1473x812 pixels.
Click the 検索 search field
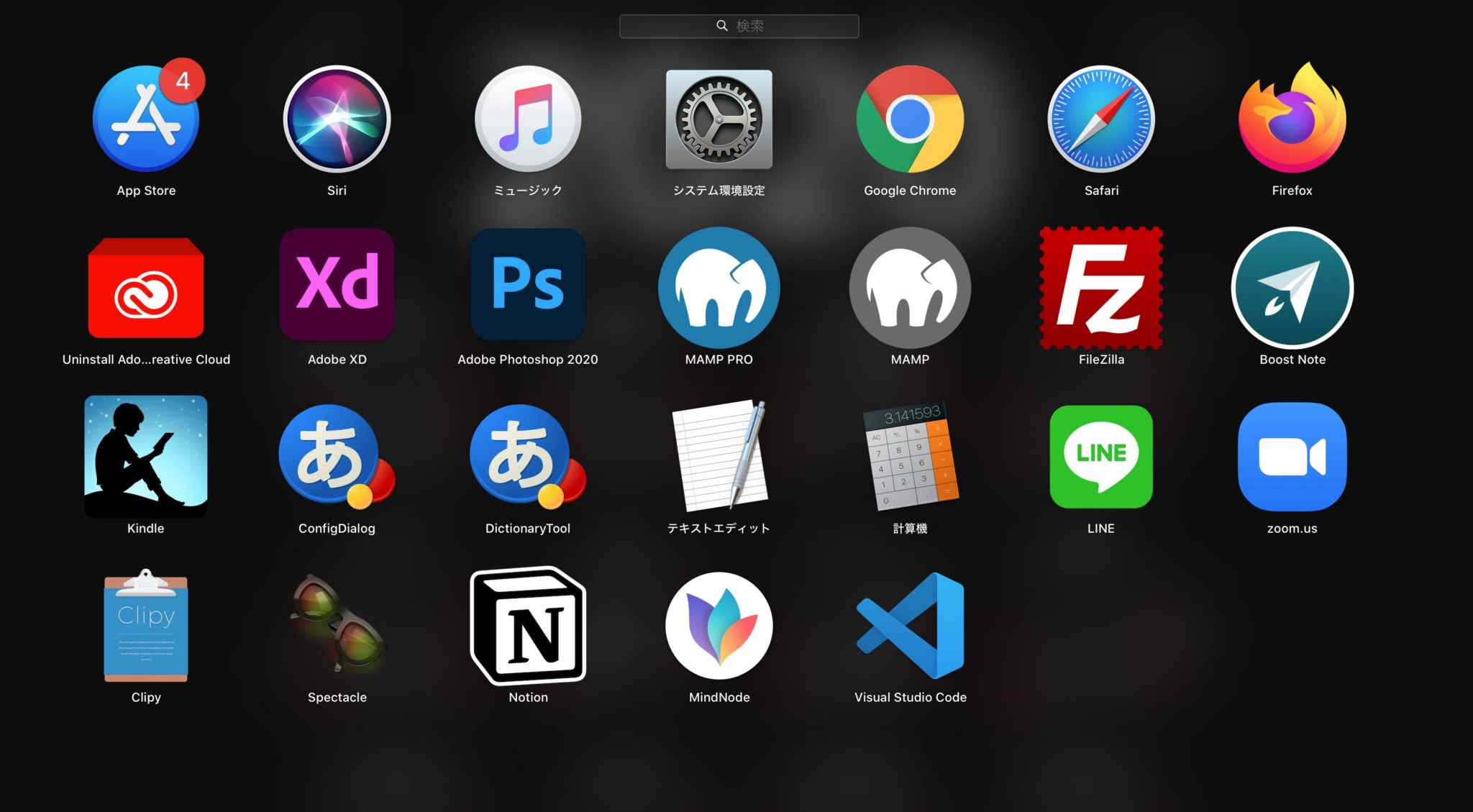739,26
